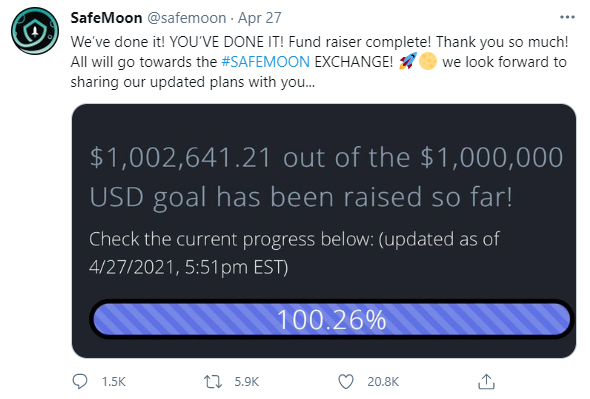The image size is (590, 399).
Task: Like the tweet with the heart icon
Action: point(346,382)
